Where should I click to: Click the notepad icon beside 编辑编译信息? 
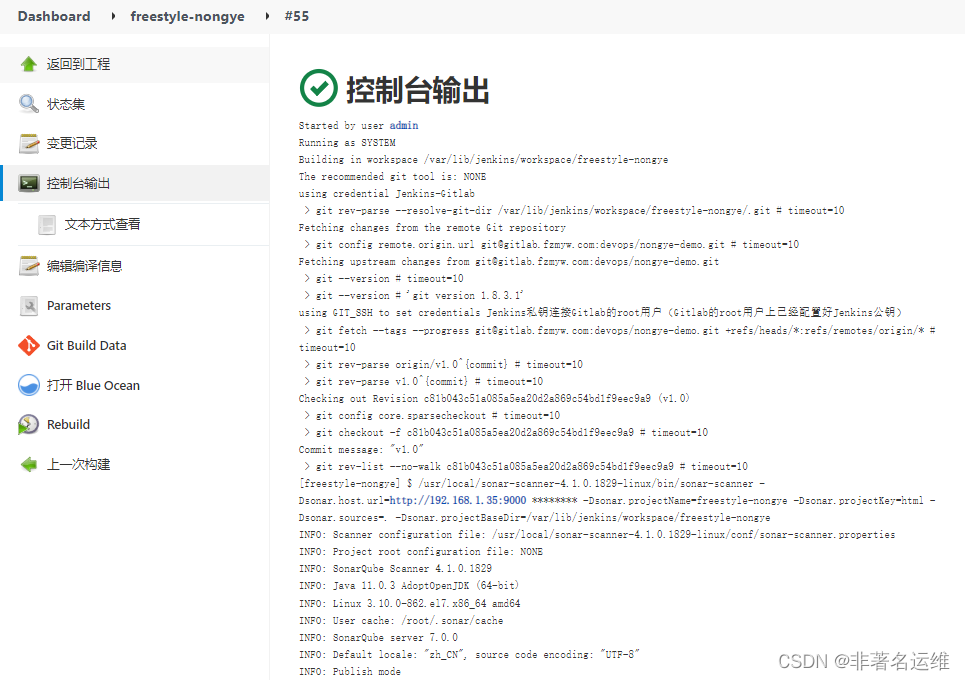click(x=28, y=266)
